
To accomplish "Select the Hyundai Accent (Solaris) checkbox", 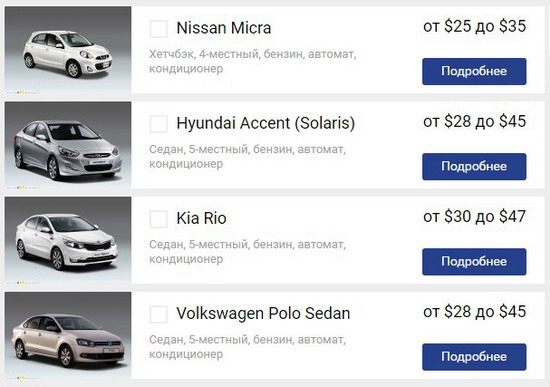I will 159,124.
